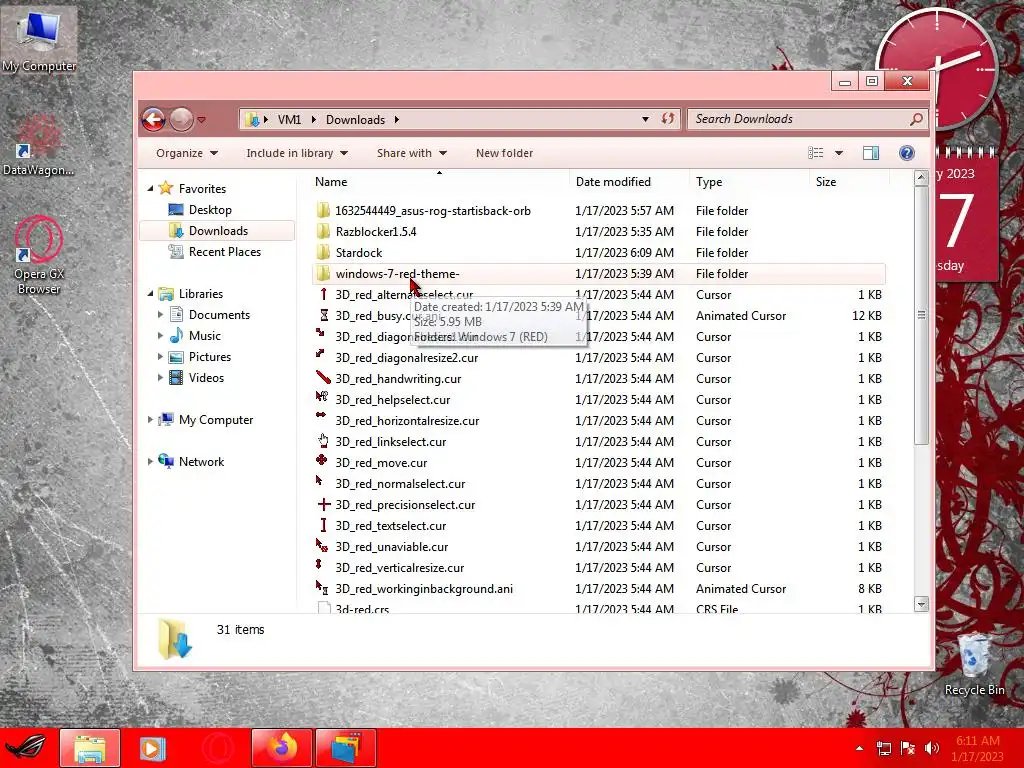Click the 3D_red_textselect.cur I-beam icon

click(323, 525)
